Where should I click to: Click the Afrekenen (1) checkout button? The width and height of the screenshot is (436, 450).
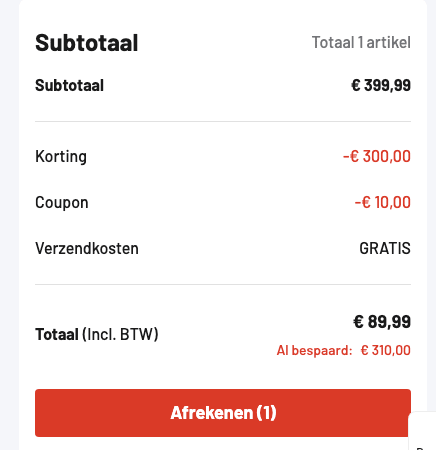[223, 413]
